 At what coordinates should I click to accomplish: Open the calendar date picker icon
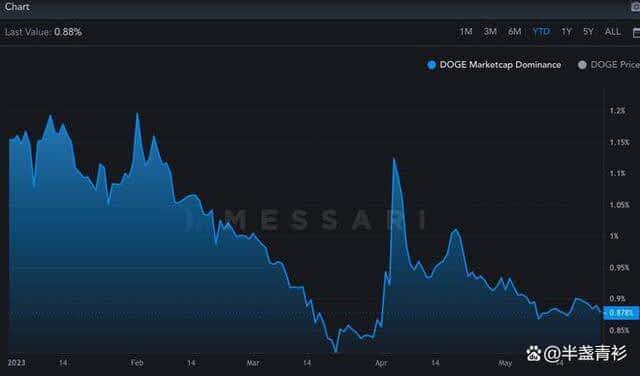pyautogui.click(x=636, y=33)
